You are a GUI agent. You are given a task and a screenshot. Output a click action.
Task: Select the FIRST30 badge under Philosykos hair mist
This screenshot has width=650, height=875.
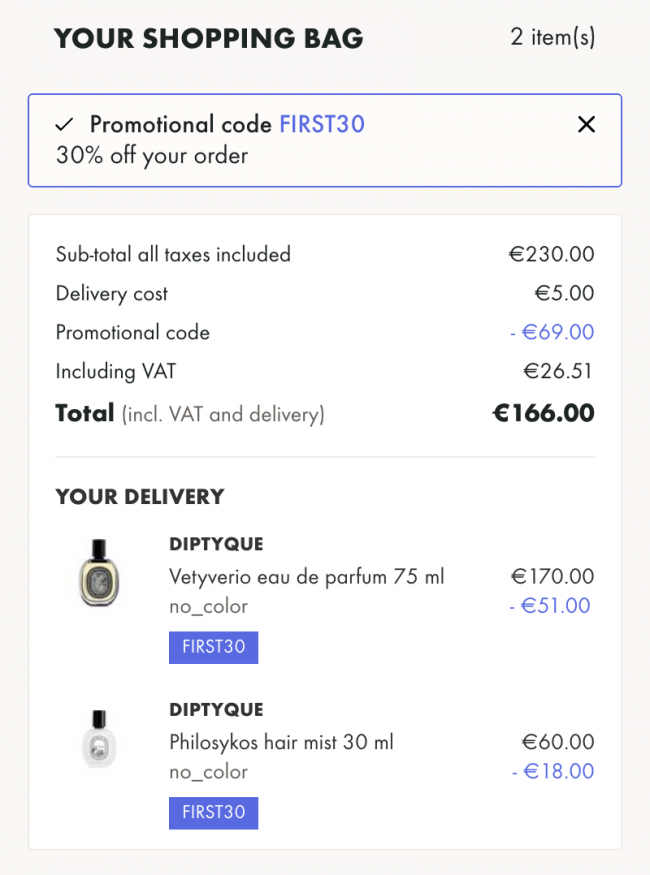(214, 812)
